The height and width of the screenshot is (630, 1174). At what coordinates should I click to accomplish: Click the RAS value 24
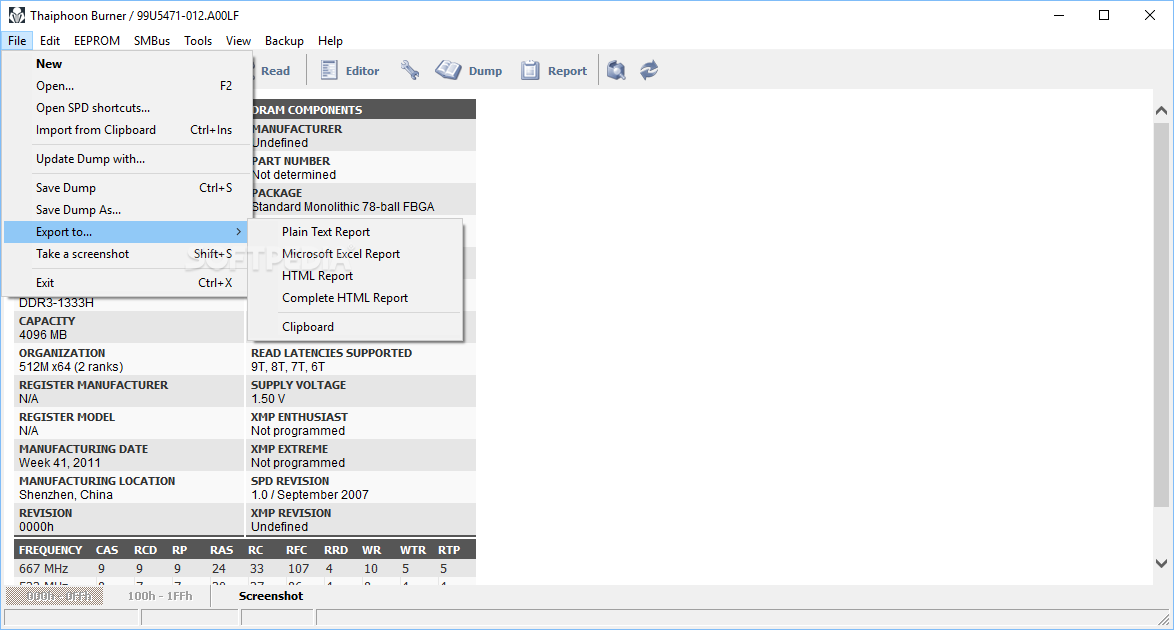[x=219, y=569]
